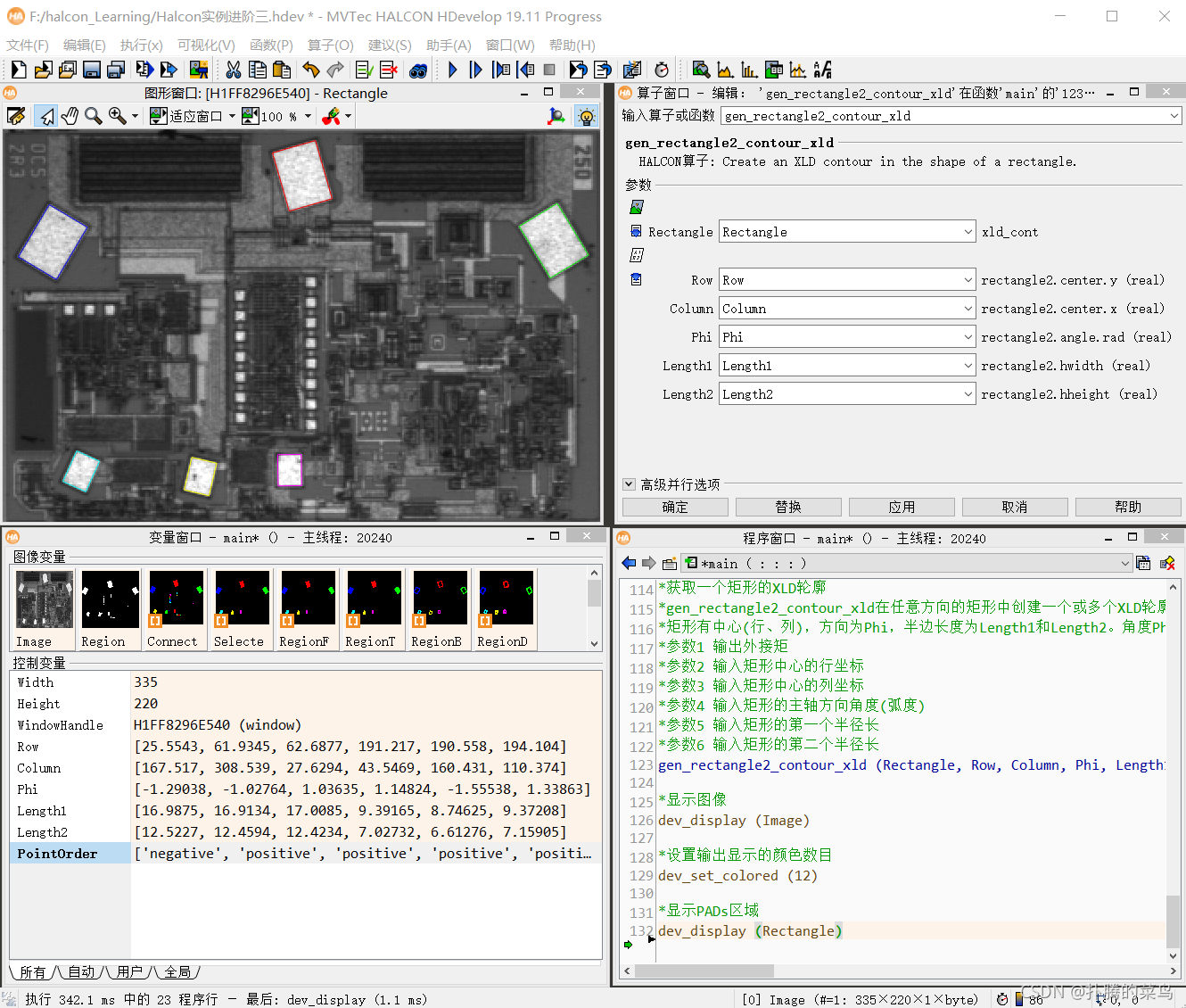Click the Cut scissors icon
This screenshot has height=1008, width=1186.
(x=234, y=70)
